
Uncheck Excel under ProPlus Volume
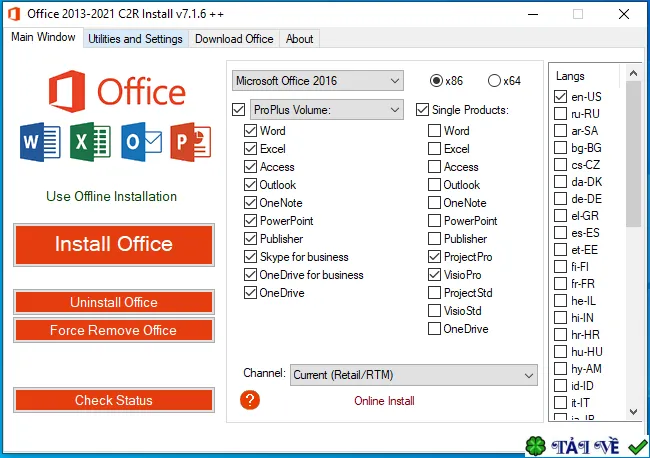250,148
